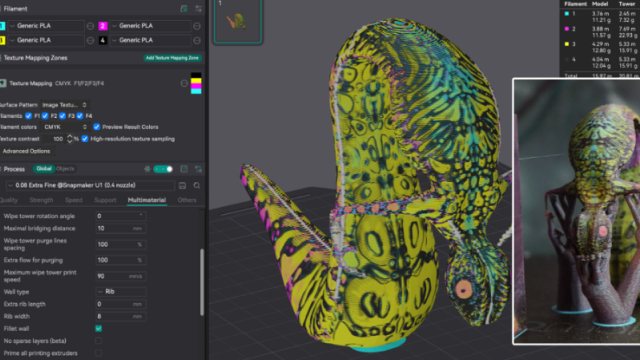Switch to the Others tab
This screenshot has width=640, height=360.
[x=187, y=200]
